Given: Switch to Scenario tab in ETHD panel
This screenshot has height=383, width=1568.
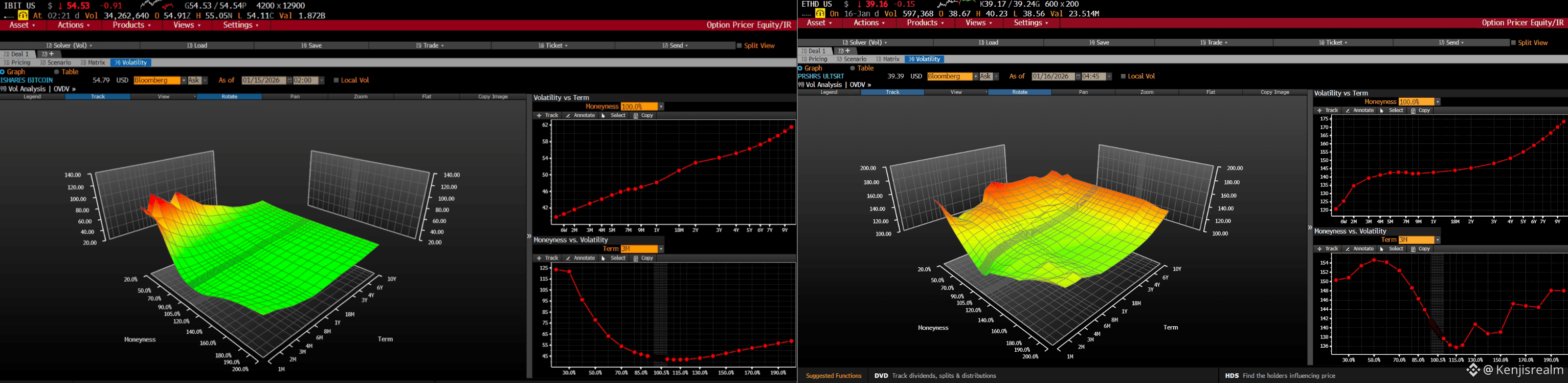Looking at the screenshot, I should coord(852,59).
